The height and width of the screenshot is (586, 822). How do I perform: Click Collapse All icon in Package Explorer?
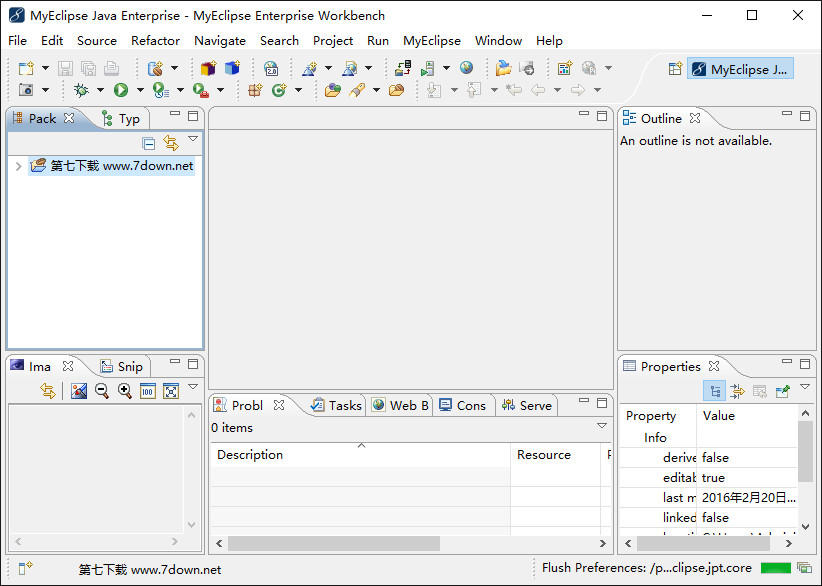[149, 143]
